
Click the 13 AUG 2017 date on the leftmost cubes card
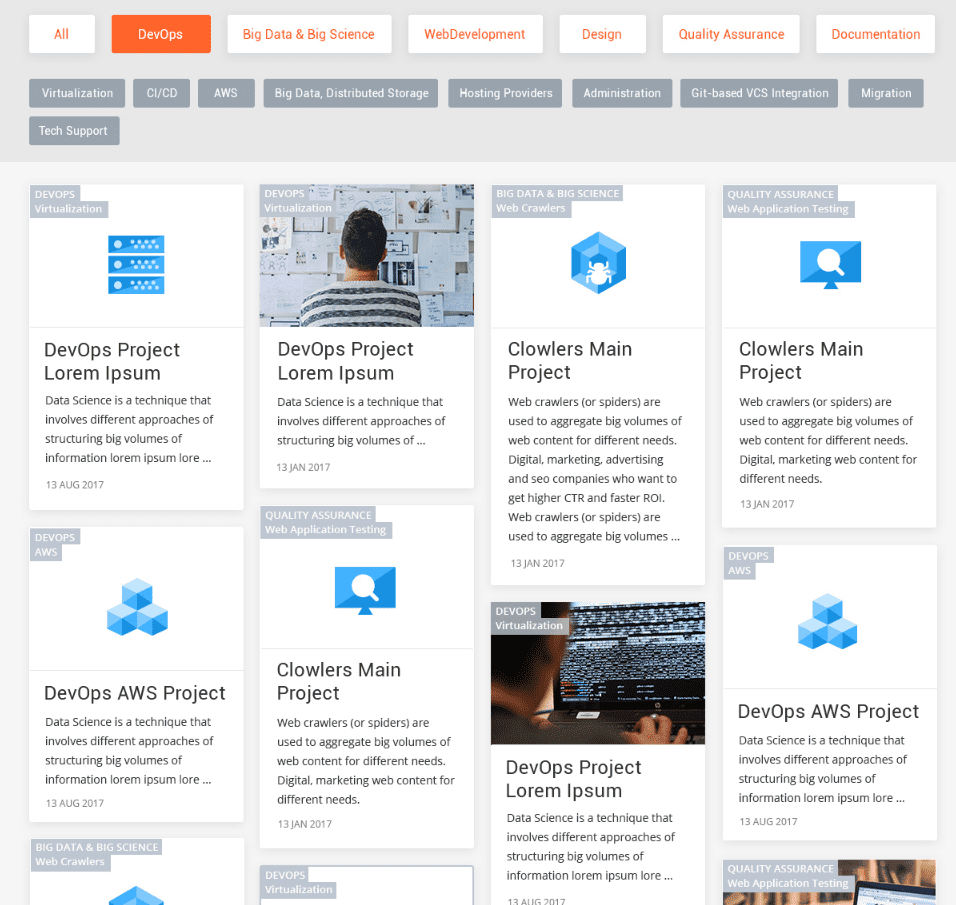(75, 803)
